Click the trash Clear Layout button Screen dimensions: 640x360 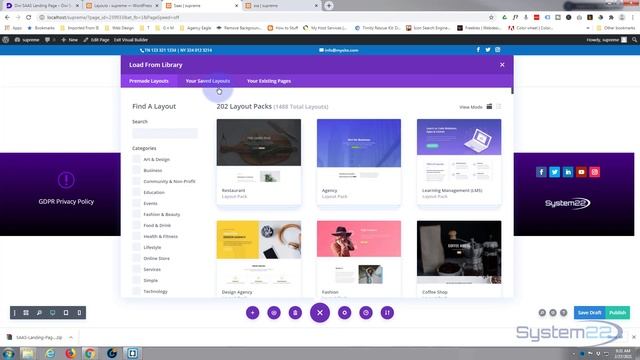click(295, 313)
